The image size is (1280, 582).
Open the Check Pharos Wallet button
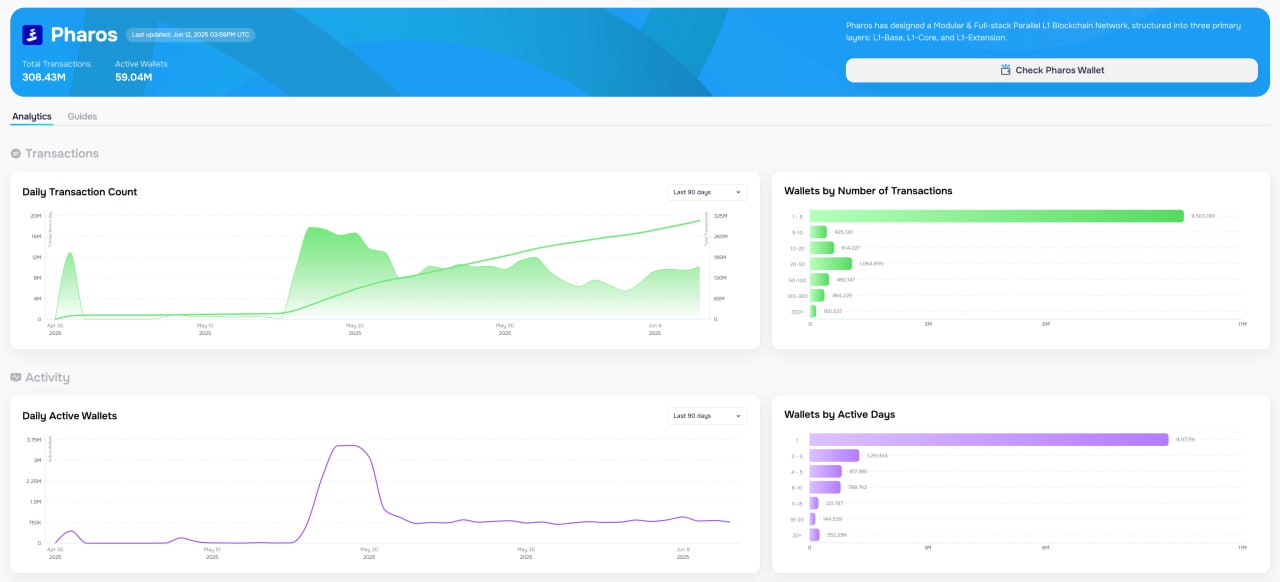pyautogui.click(x=1051, y=70)
